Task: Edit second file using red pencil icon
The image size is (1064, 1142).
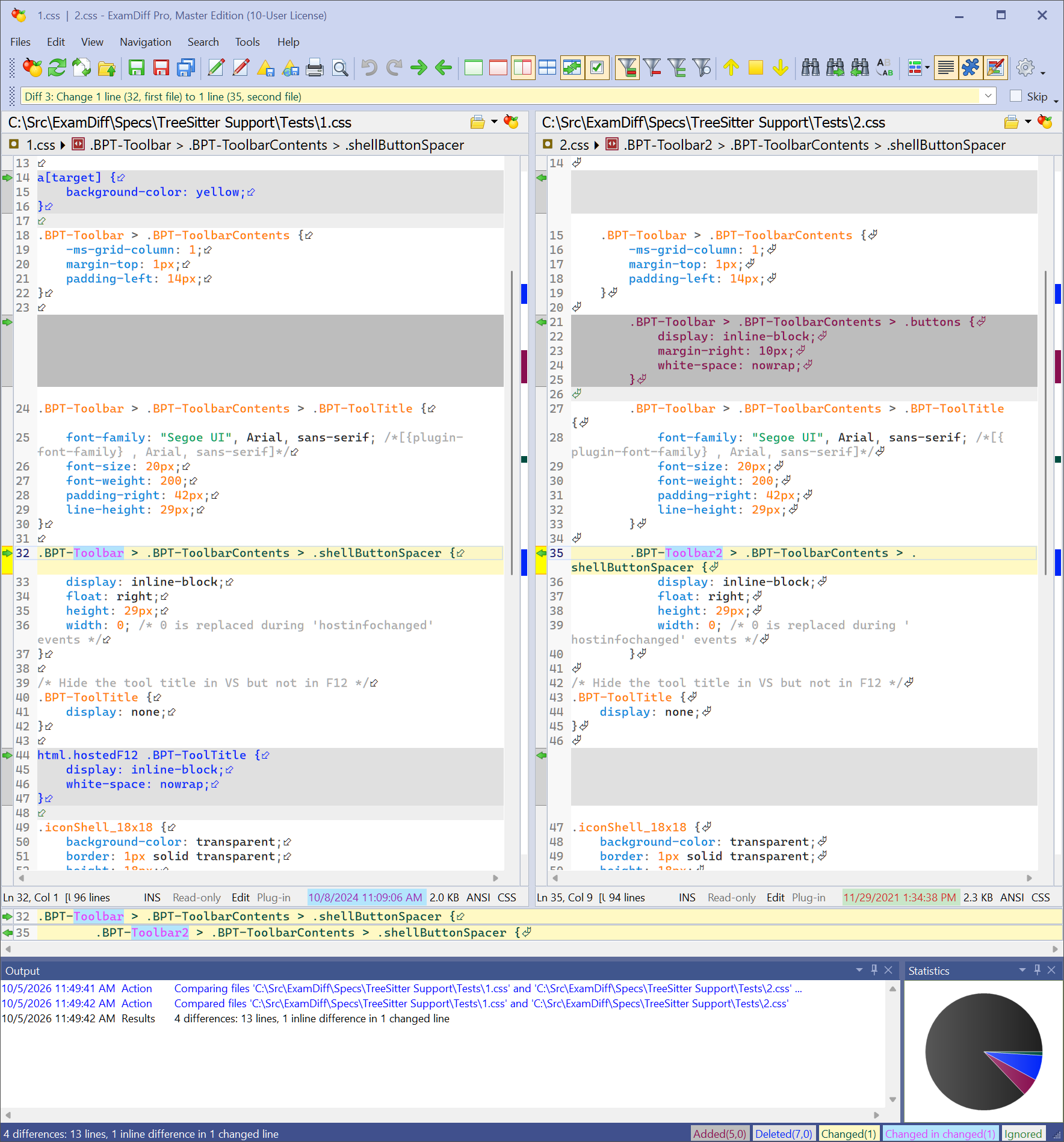Action: click(241, 67)
